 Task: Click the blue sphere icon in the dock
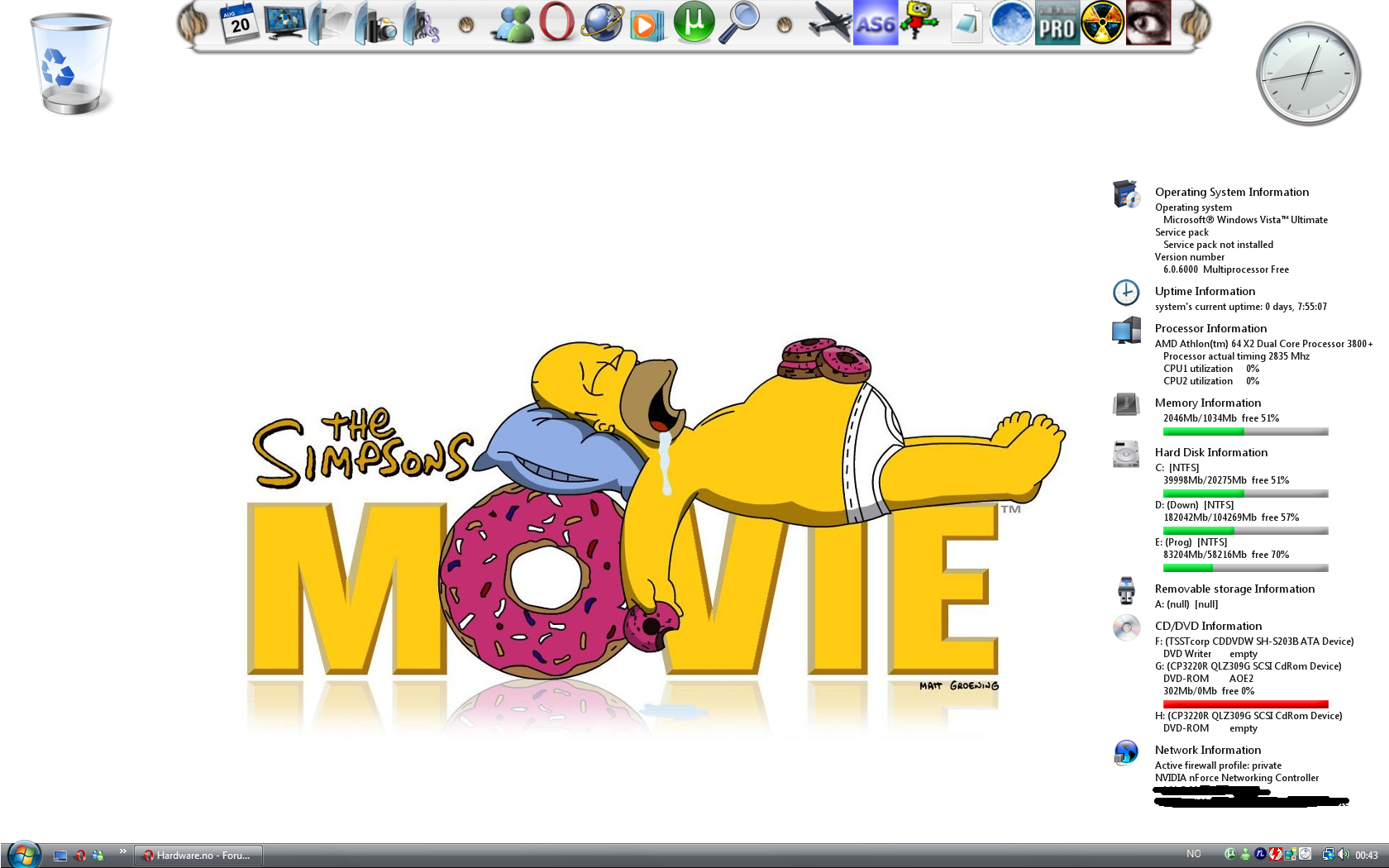click(x=1011, y=22)
